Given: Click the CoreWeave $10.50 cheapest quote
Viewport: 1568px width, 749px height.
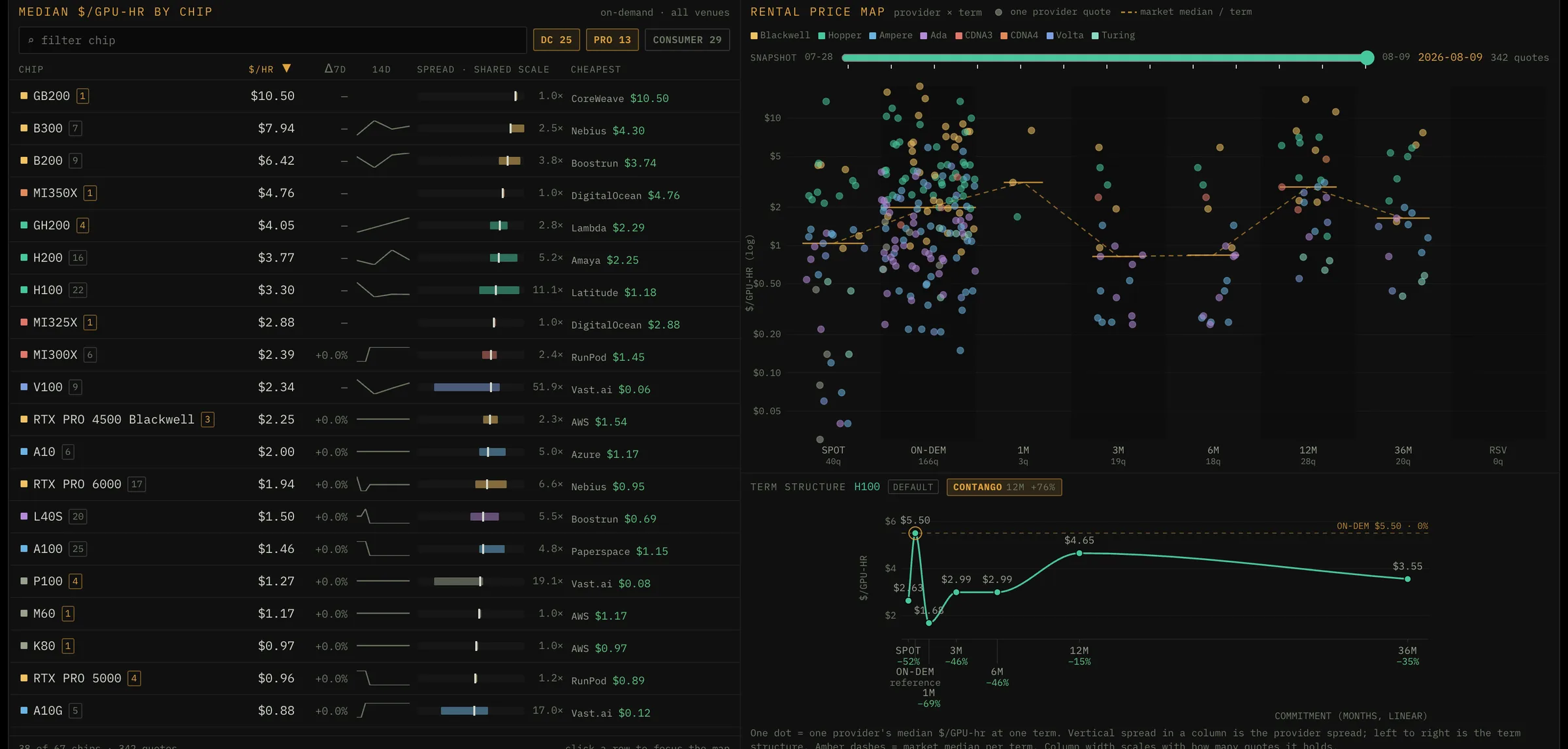Looking at the screenshot, I should click(620, 99).
